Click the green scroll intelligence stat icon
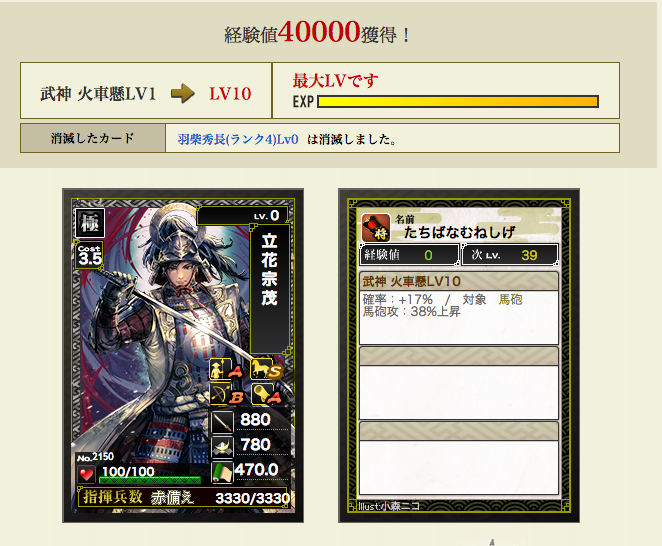 (x=222, y=472)
